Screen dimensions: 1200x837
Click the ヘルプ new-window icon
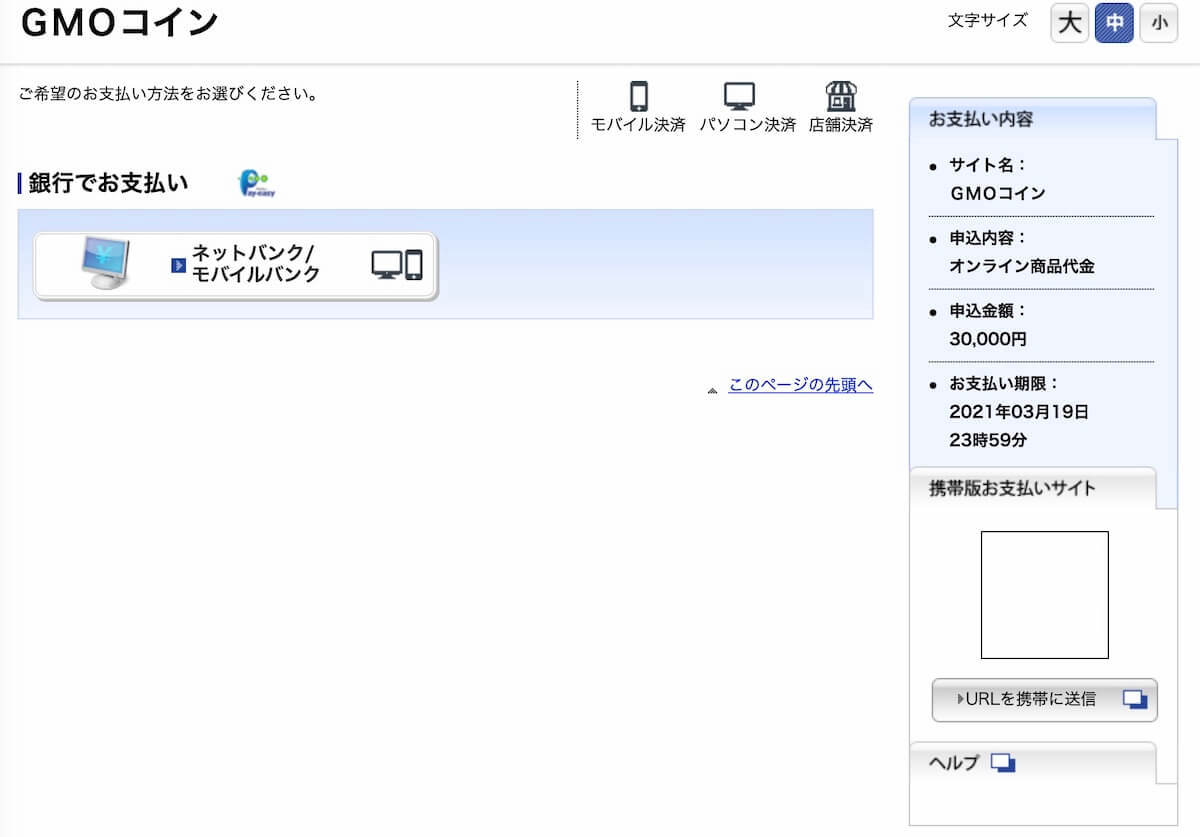[x=1003, y=764]
